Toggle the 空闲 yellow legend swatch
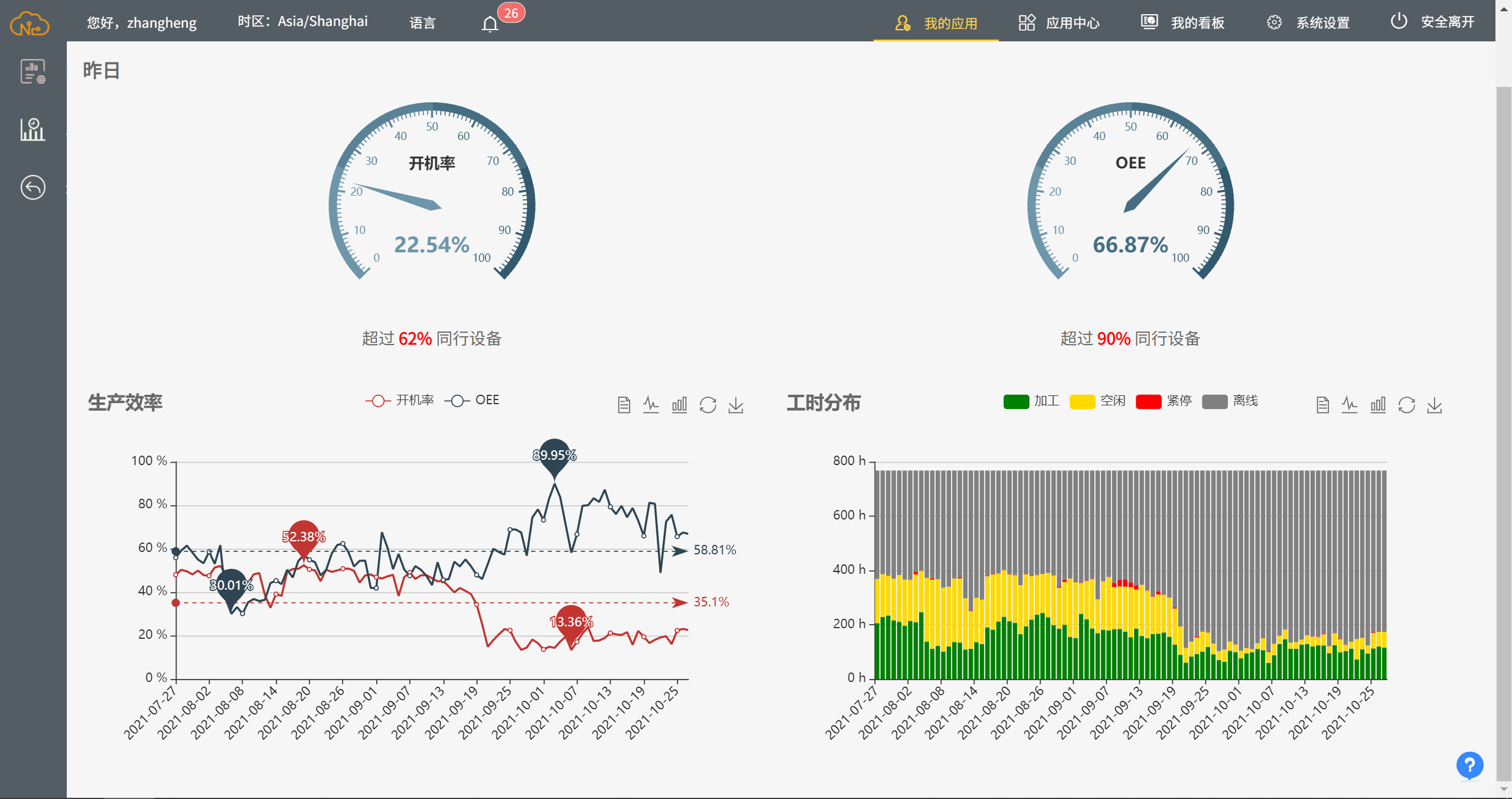 tap(1083, 401)
